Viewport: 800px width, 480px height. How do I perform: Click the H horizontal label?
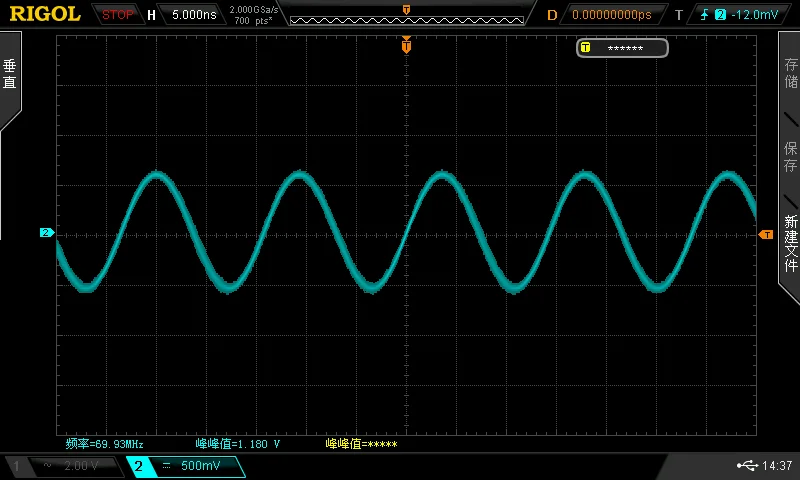pos(151,15)
